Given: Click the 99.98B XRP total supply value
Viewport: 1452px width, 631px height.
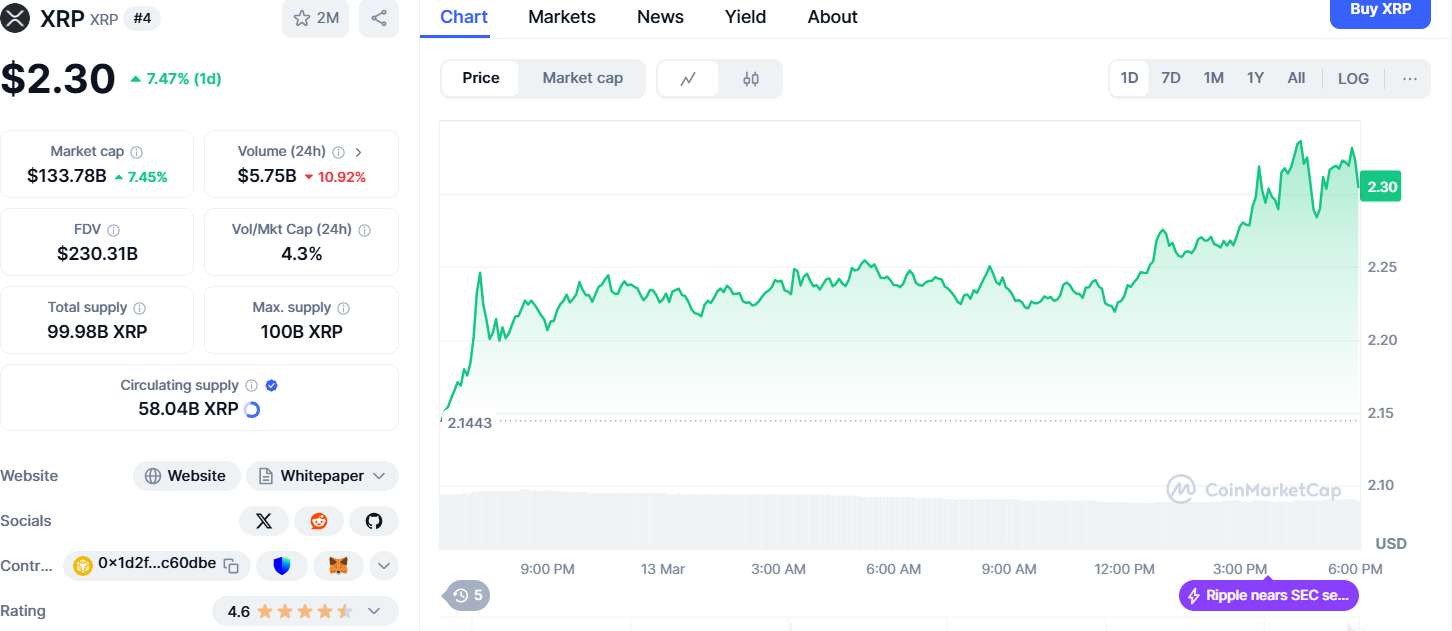Looking at the screenshot, I should tap(97, 332).
